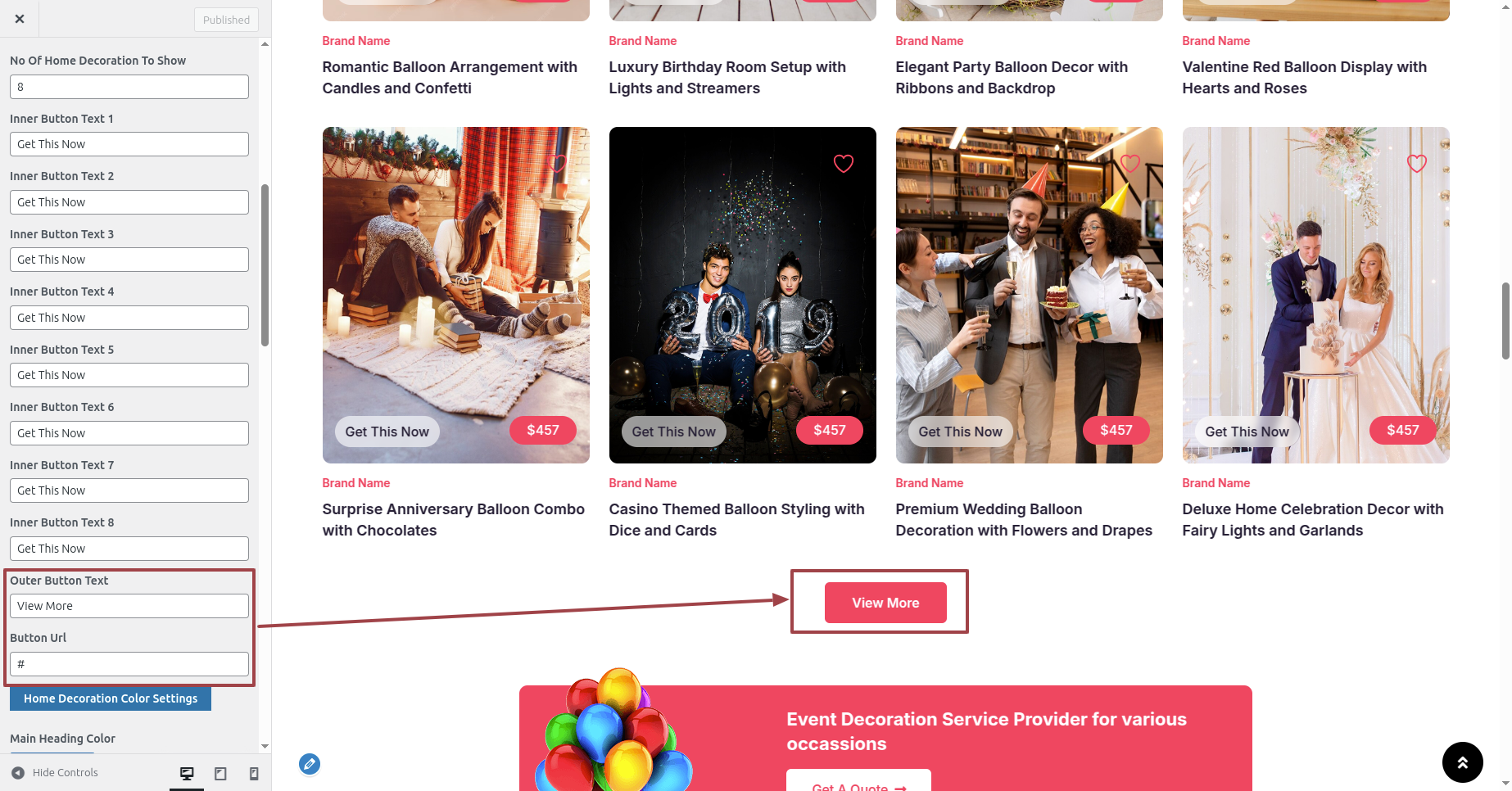Collapse the sidebar with Hide Controls
1512x791 pixels.
[x=55, y=772]
